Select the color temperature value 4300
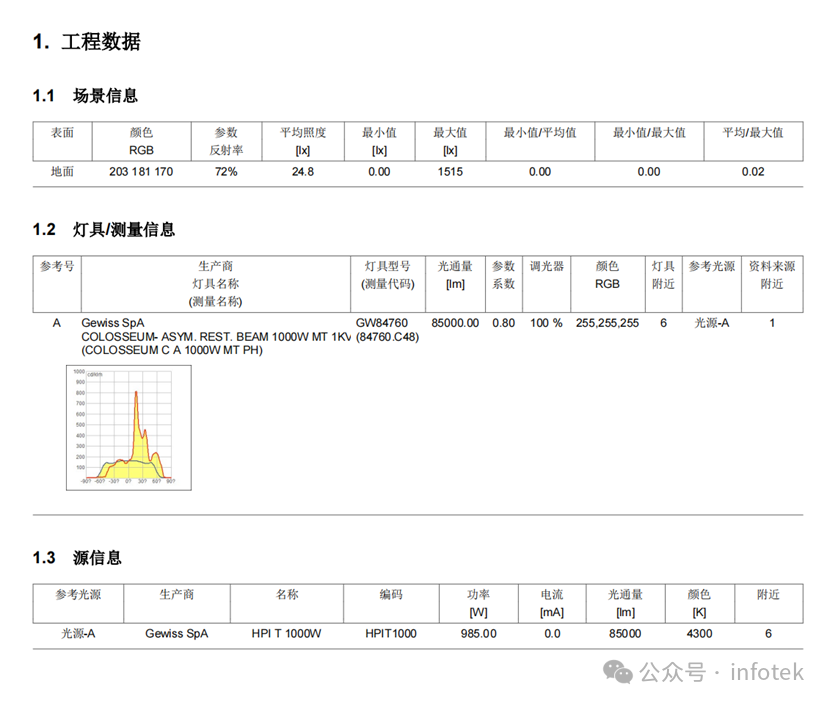Screen dimensions: 830x705 pyautogui.click(x=699, y=633)
